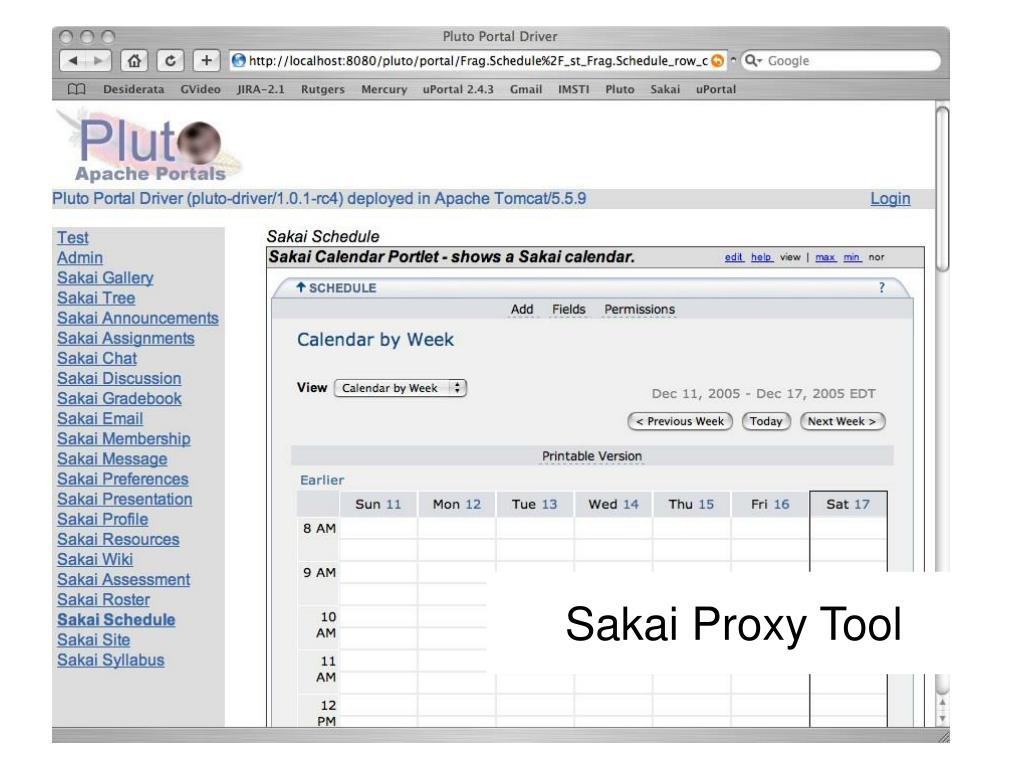
Task: Open the Sakai Gallery link
Action: click(105, 278)
